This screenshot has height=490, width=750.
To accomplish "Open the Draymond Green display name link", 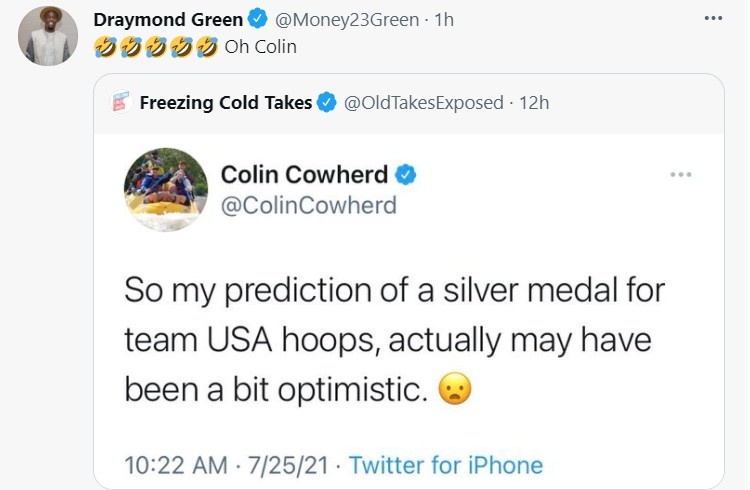I will (168, 20).
